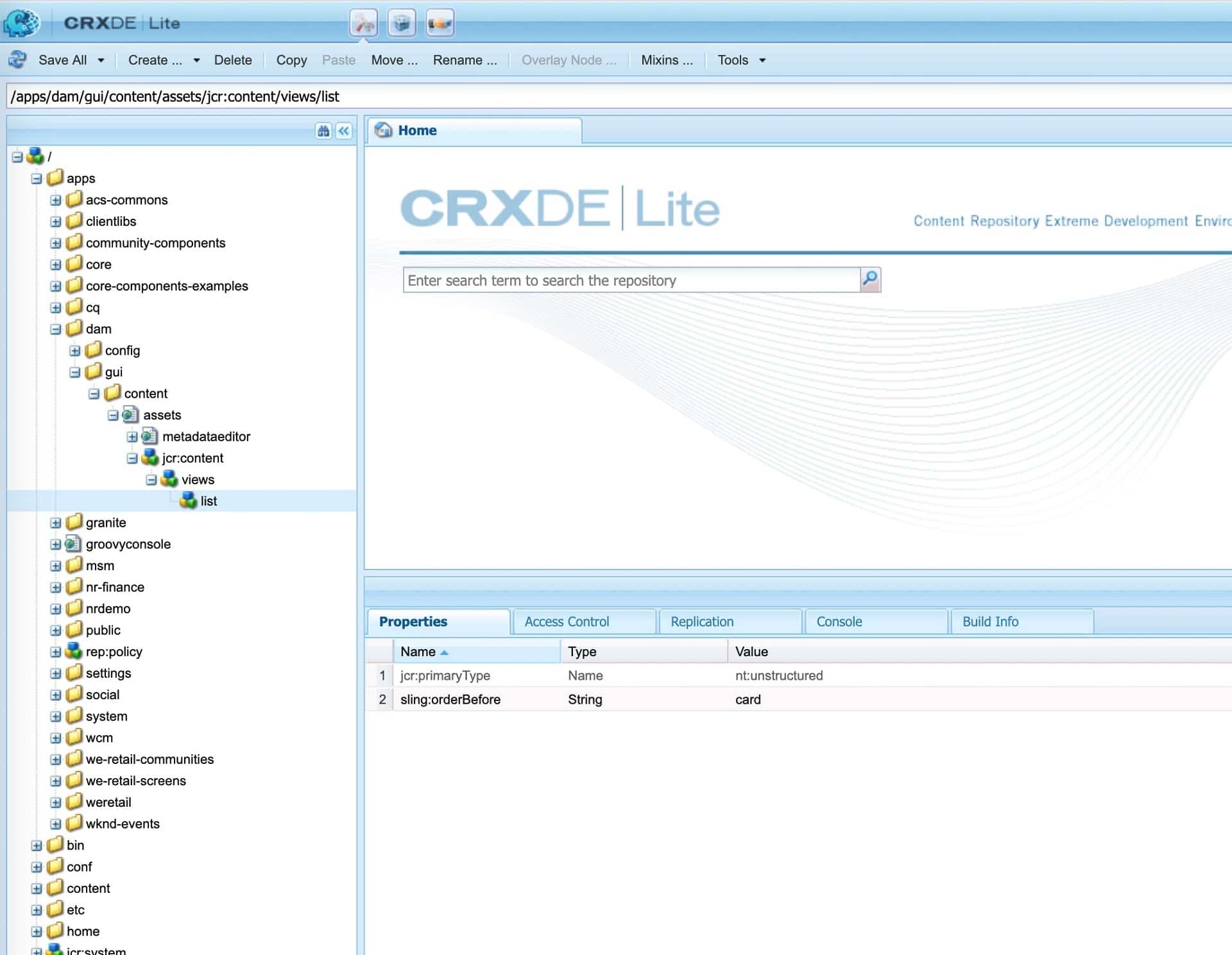Image resolution: width=1232 pixels, height=955 pixels.
Task: Open the Replication tab
Action: click(x=701, y=621)
